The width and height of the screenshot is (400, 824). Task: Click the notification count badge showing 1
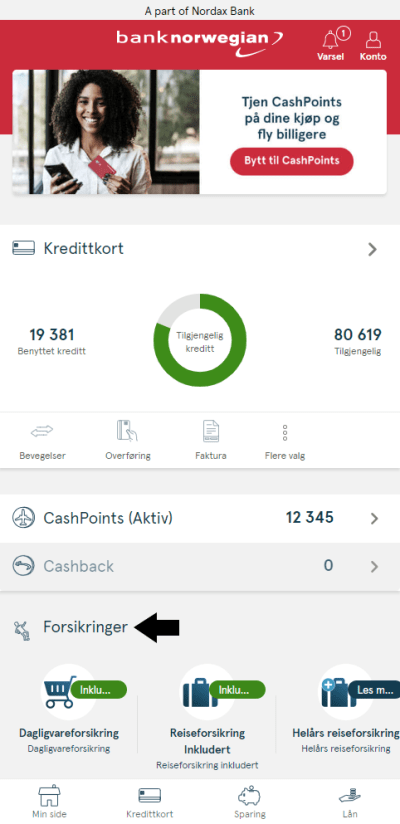point(343,34)
